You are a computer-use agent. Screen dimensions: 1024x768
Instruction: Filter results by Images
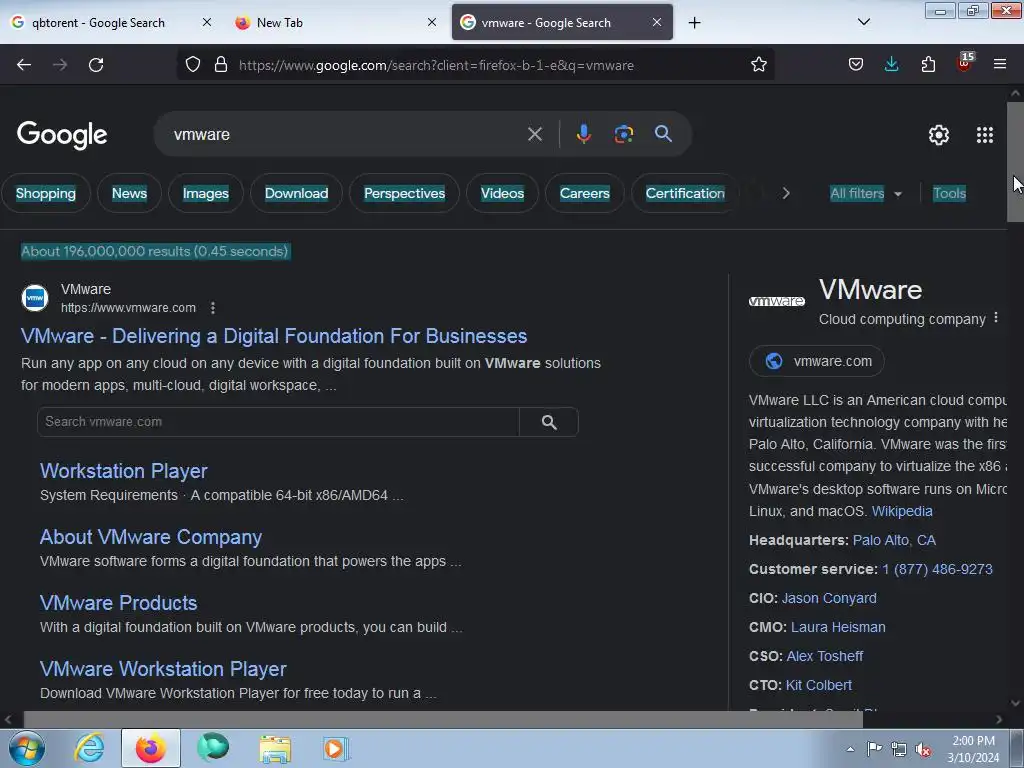206,193
